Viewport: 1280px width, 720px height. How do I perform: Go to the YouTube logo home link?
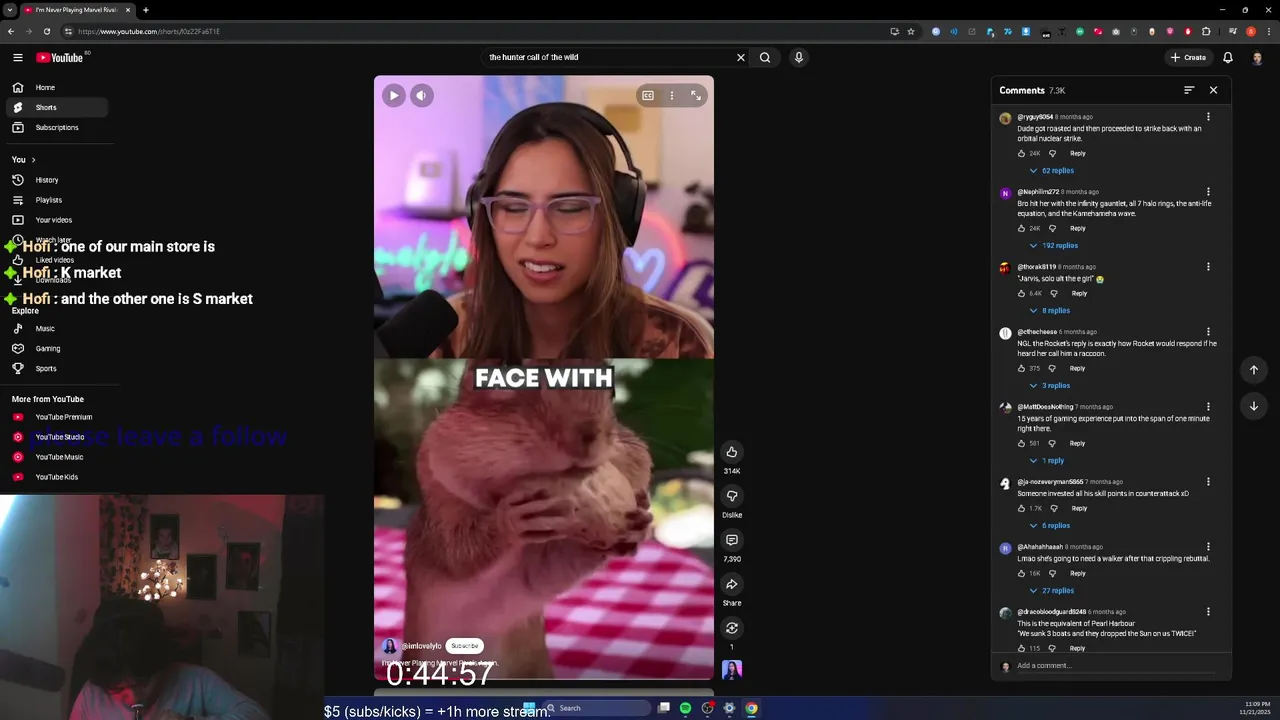pos(59,57)
